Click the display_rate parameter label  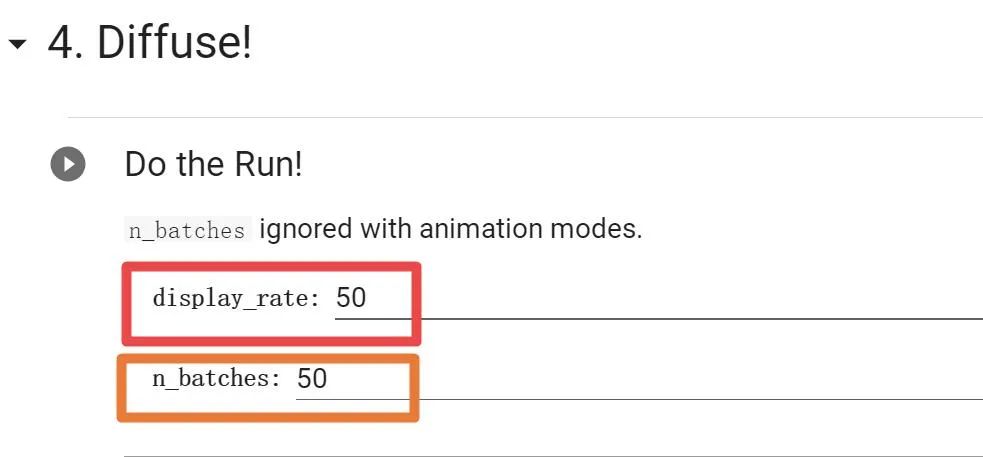[236, 298]
